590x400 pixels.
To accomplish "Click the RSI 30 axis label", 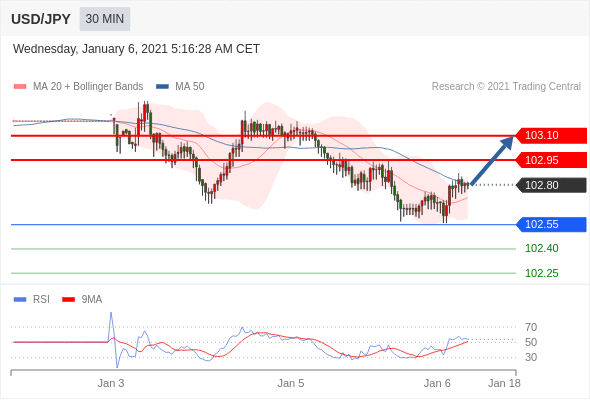I will click(531, 357).
